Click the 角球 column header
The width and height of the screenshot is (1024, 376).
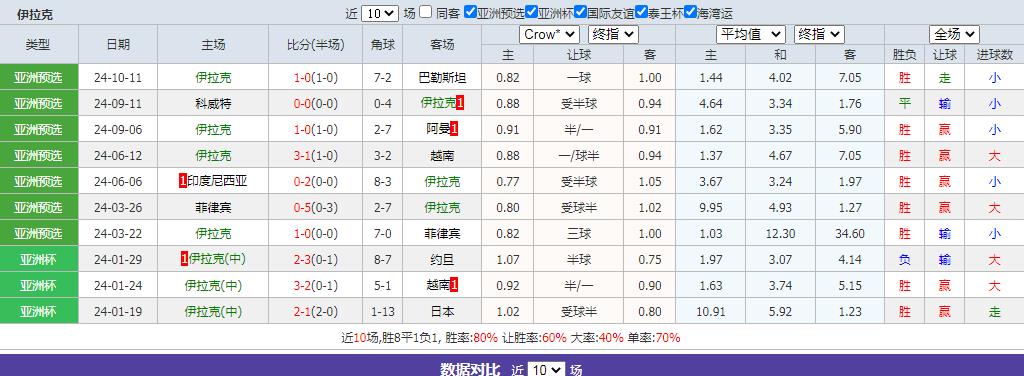coord(383,44)
